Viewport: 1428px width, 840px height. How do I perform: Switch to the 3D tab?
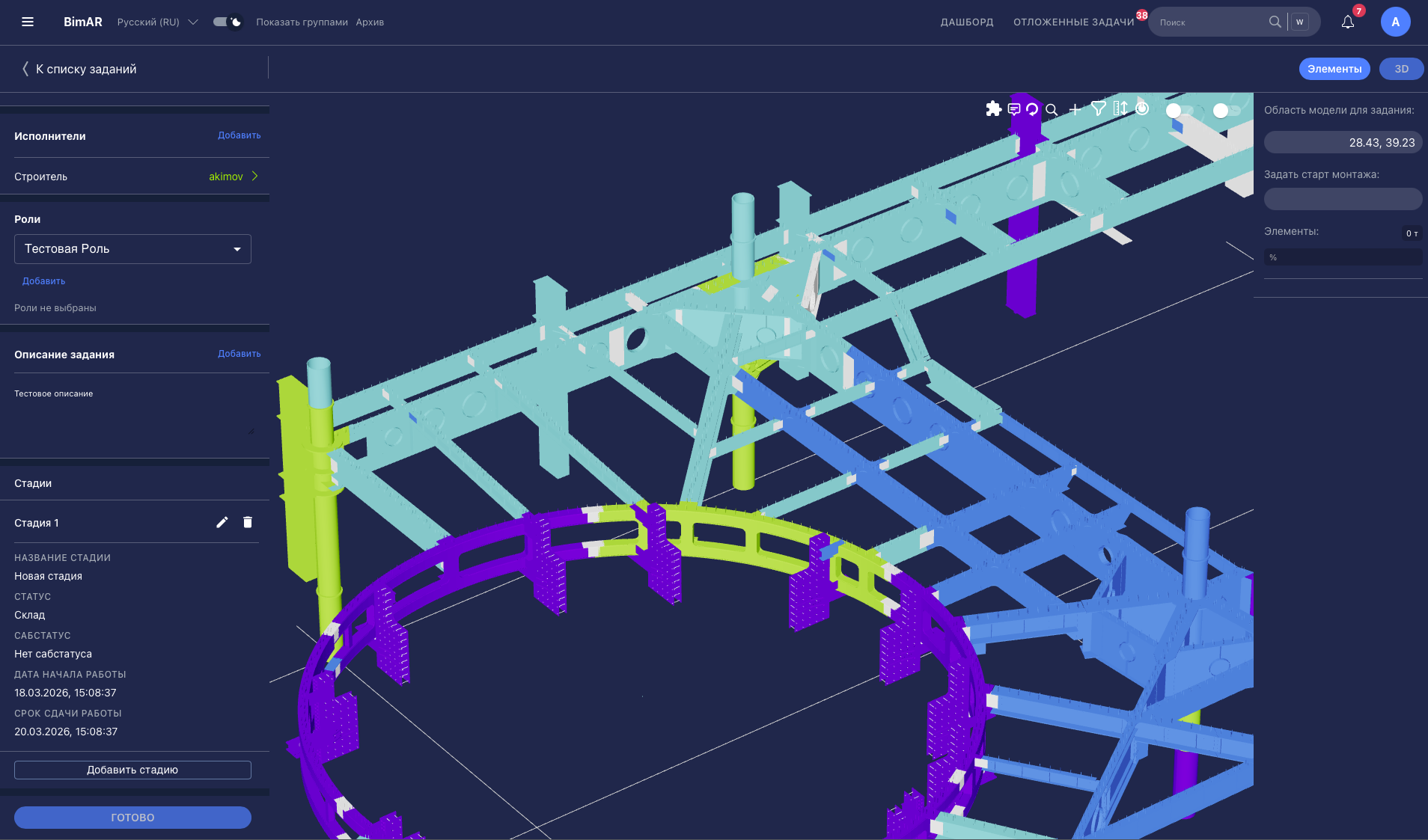(x=1401, y=69)
